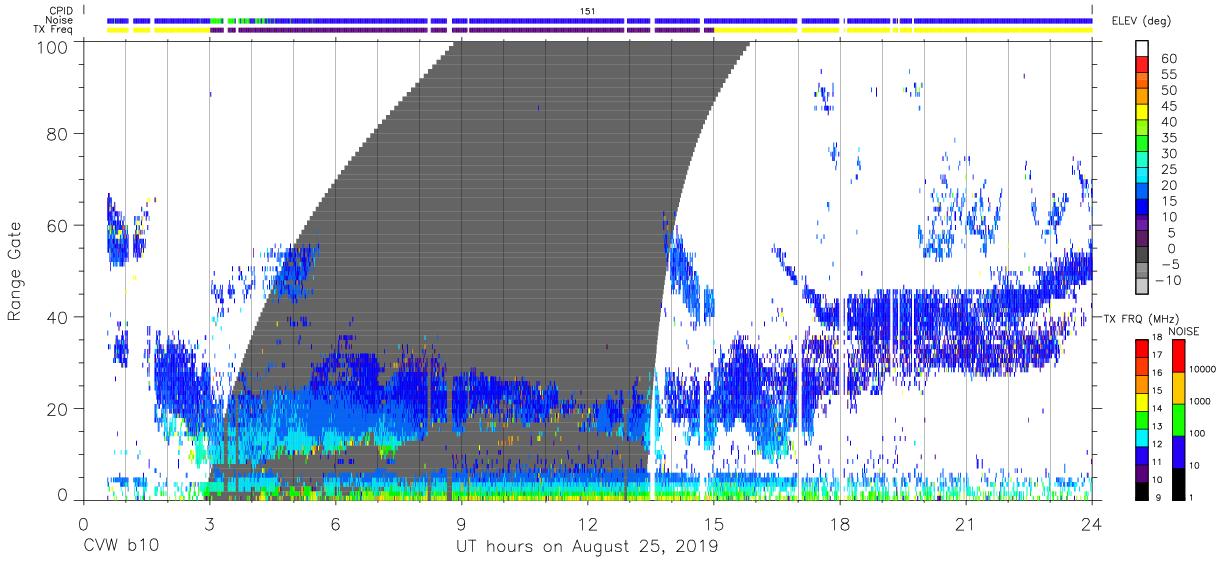1228x567 pixels.
Task: Click the white top segment of ELEV colorbar
Action: pos(1142,49)
